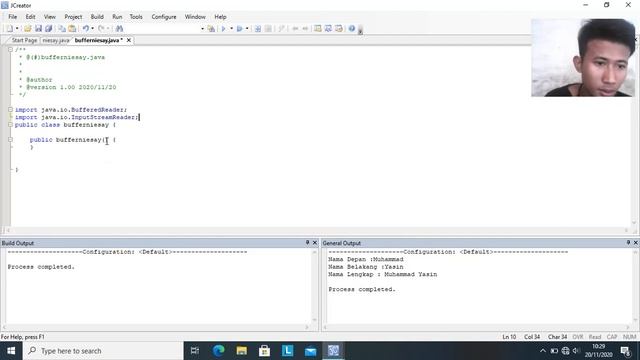The width and height of the screenshot is (640, 360).
Task: Click the blue grid icon after Run File
Action: [x=258, y=29]
